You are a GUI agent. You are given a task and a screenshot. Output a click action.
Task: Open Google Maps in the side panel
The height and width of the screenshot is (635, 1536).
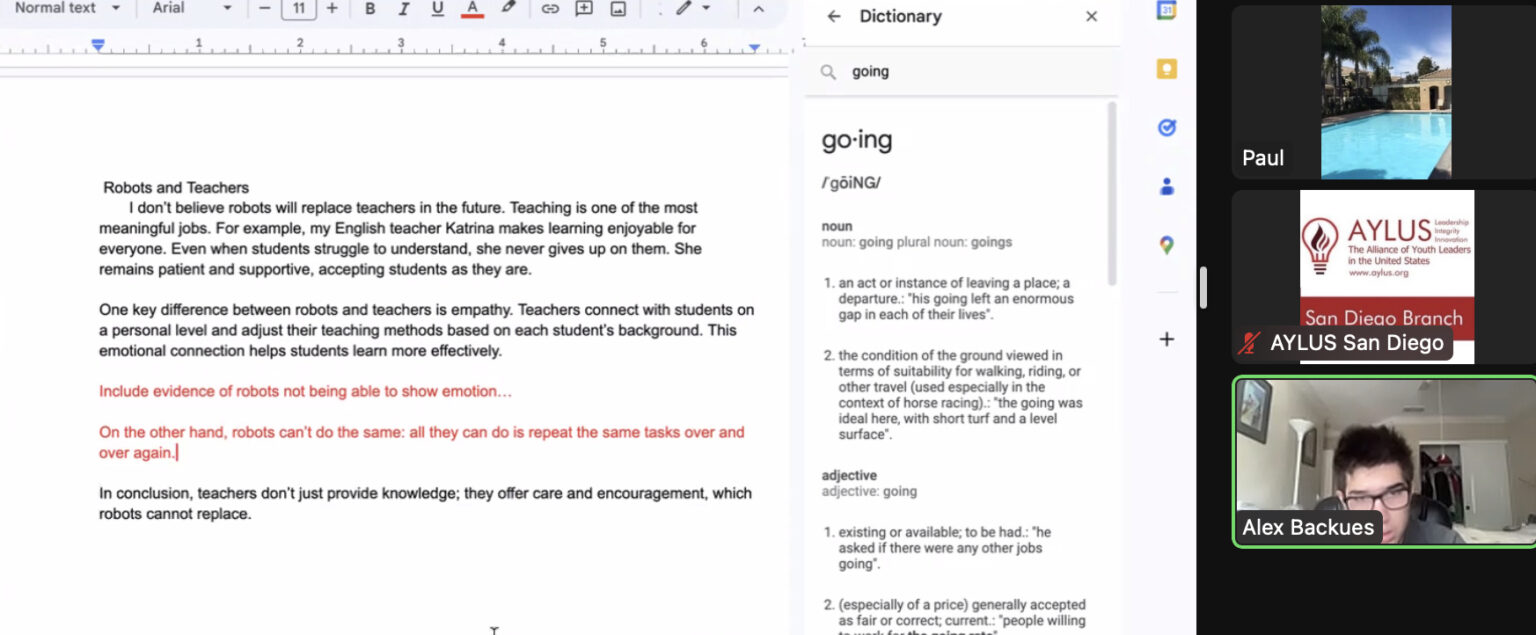pyautogui.click(x=1166, y=245)
